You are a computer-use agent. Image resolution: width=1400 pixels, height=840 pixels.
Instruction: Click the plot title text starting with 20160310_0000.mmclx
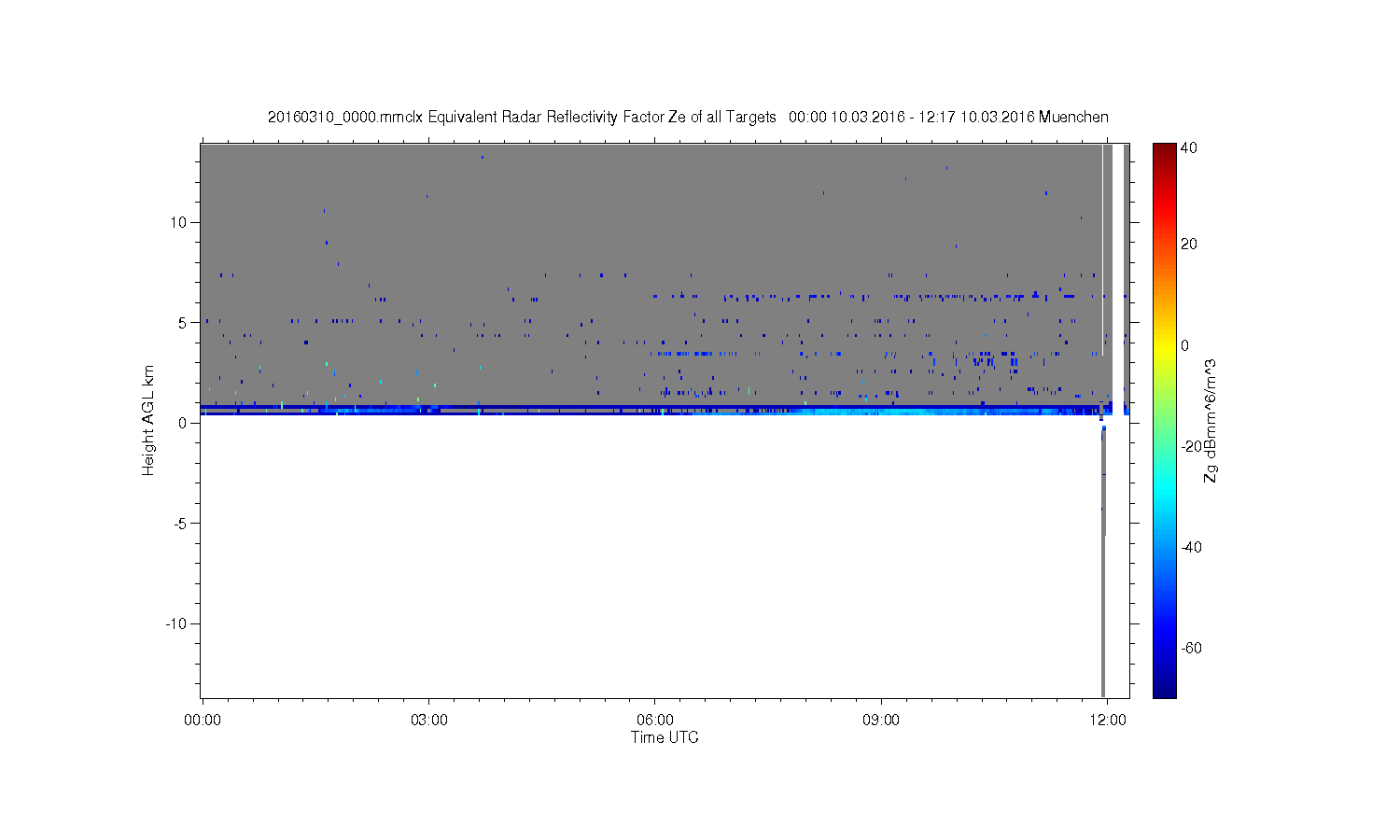point(688,117)
